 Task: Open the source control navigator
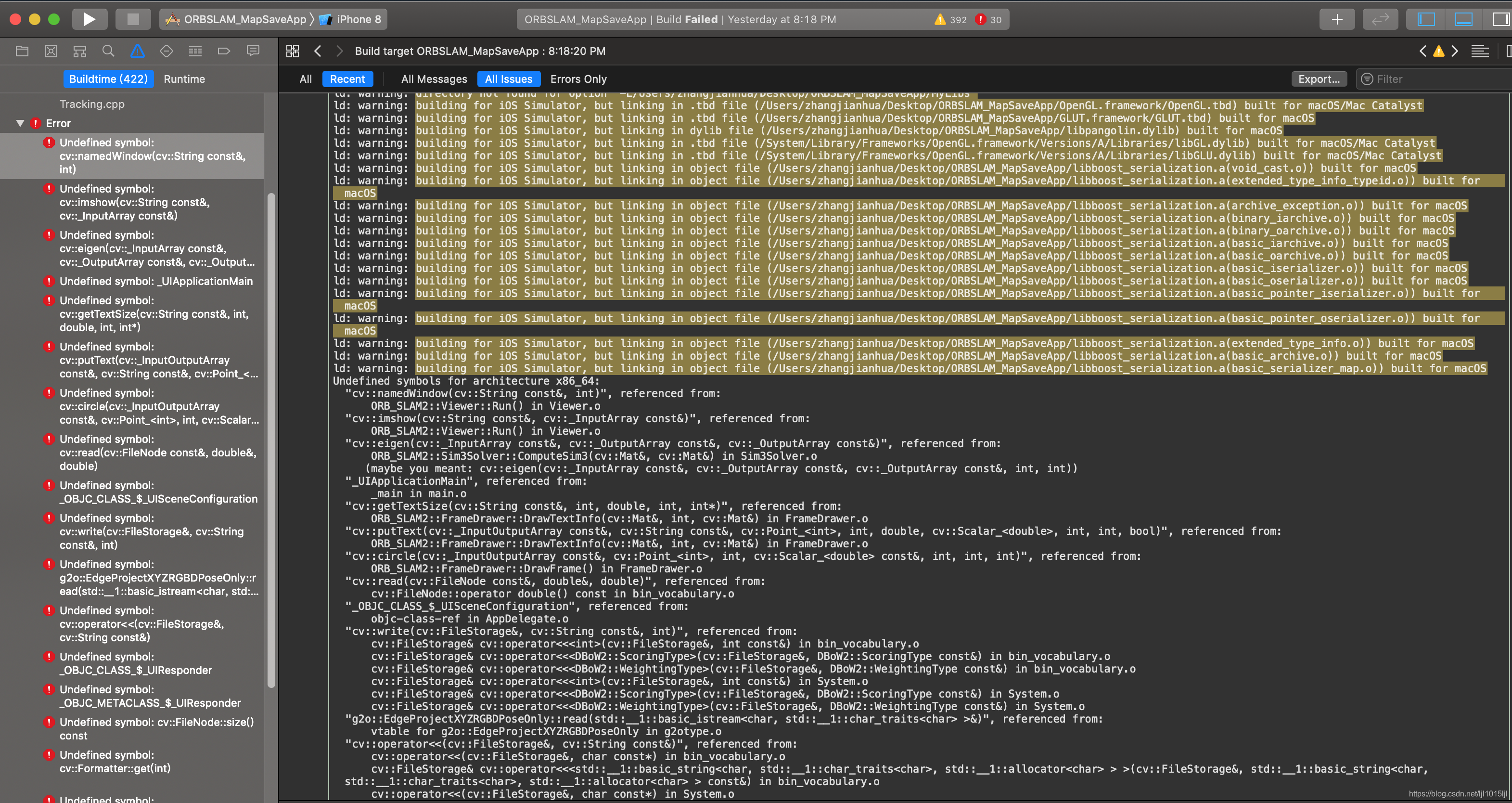tap(51, 51)
